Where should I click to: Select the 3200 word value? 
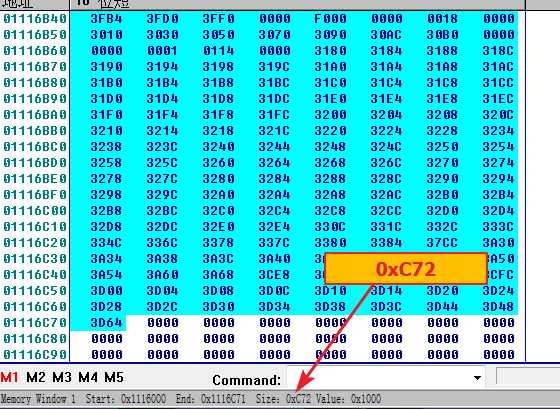(330, 115)
